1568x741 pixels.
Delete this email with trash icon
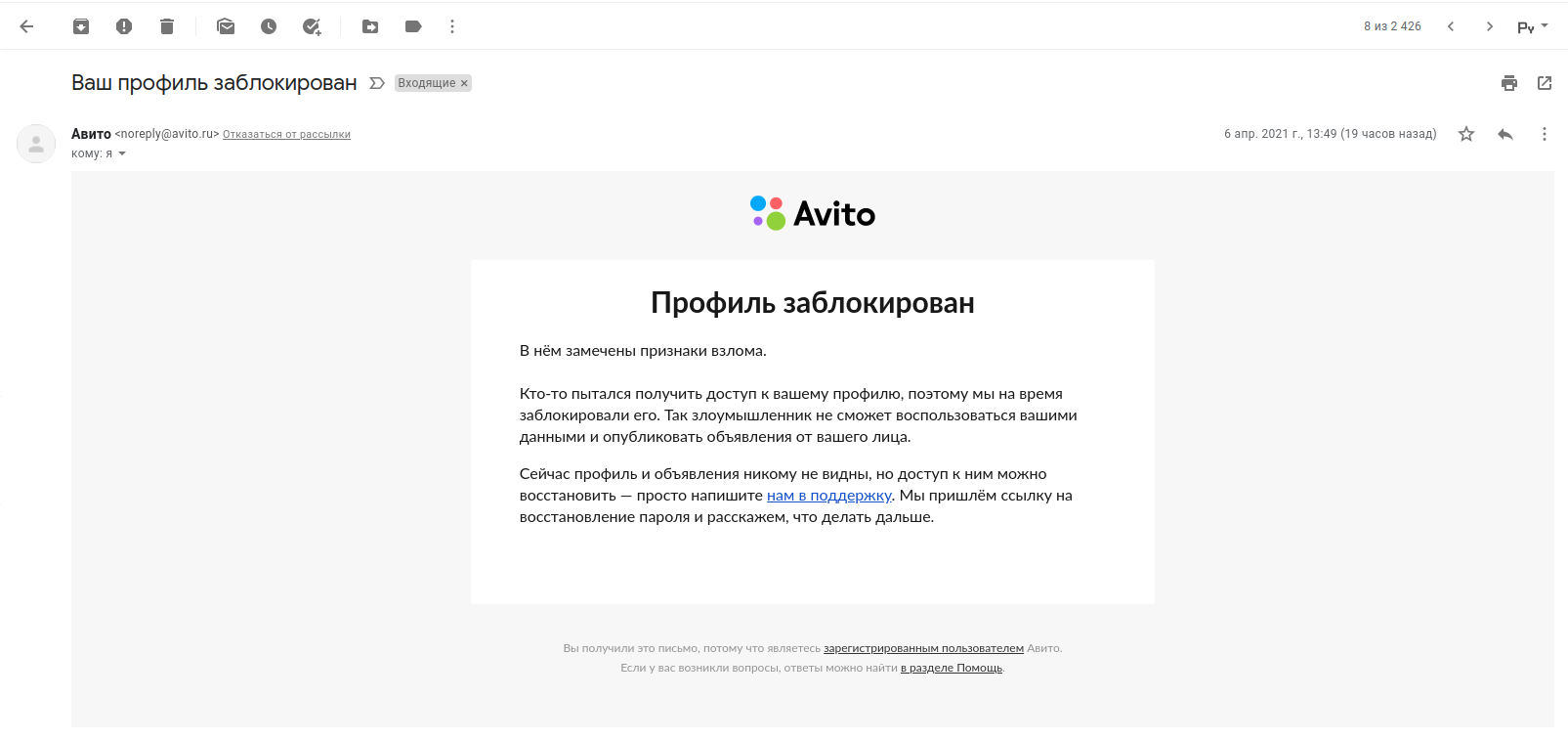pos(167,26)
